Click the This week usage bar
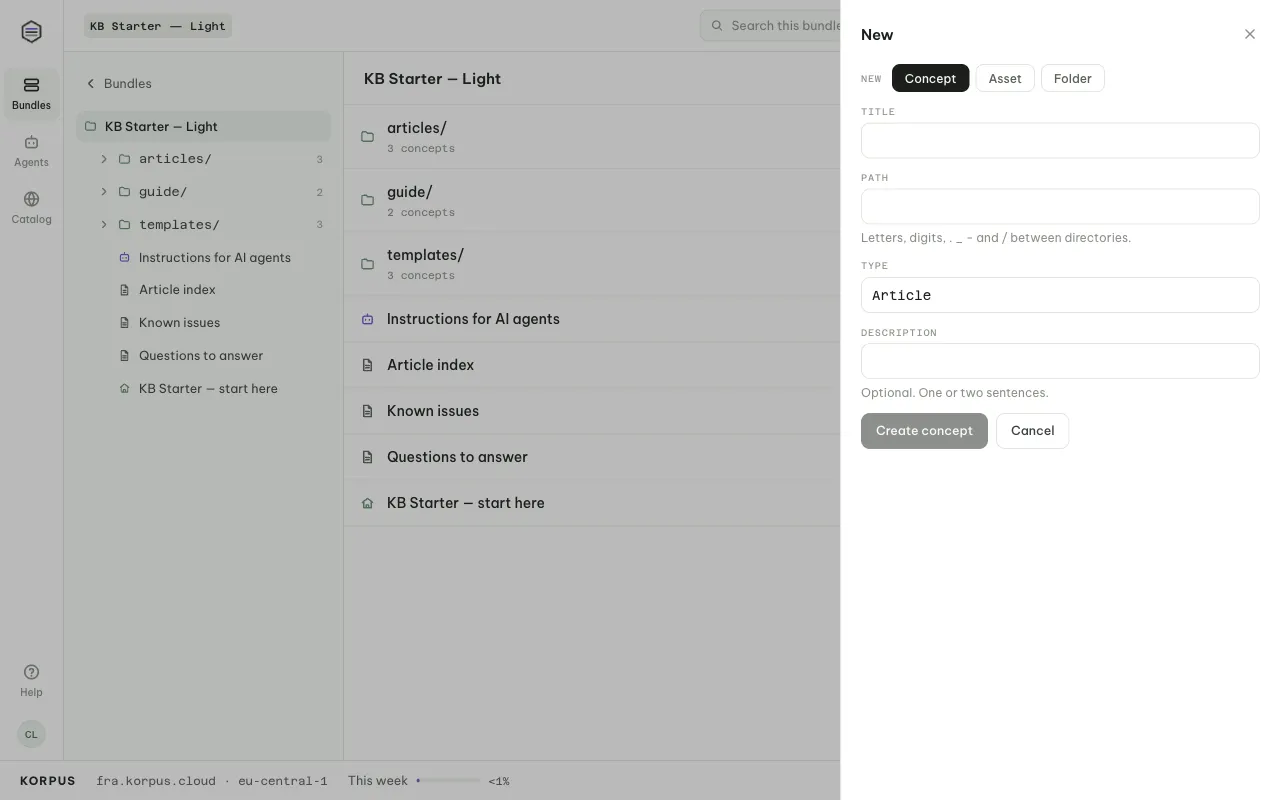The height and width of the screenshot is (800, 1280). pos(448,781)
